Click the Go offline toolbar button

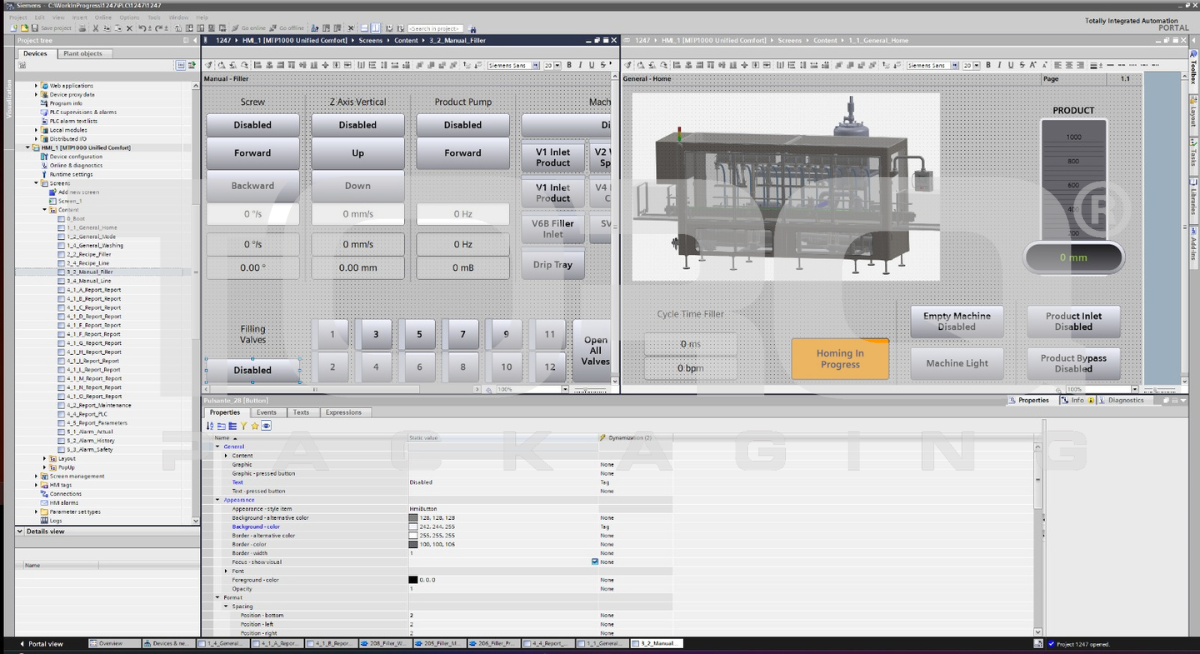287,28
